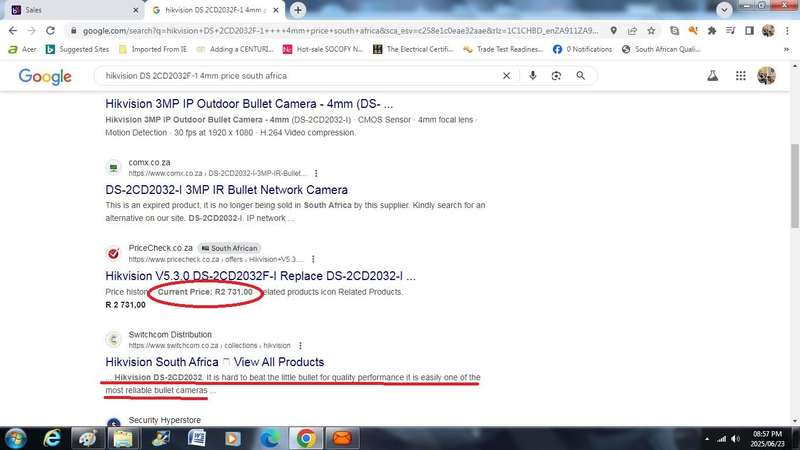
Task: Open a new browser tab
Action: (297, 10)
